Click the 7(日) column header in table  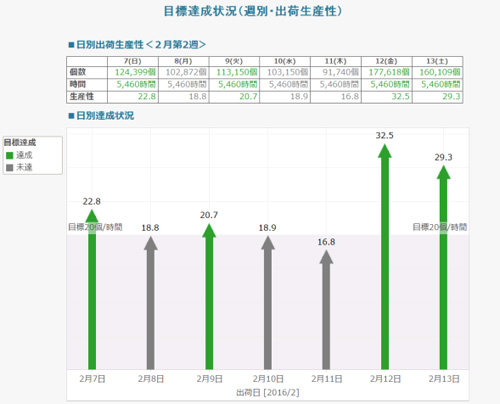[x=133, y=61]
